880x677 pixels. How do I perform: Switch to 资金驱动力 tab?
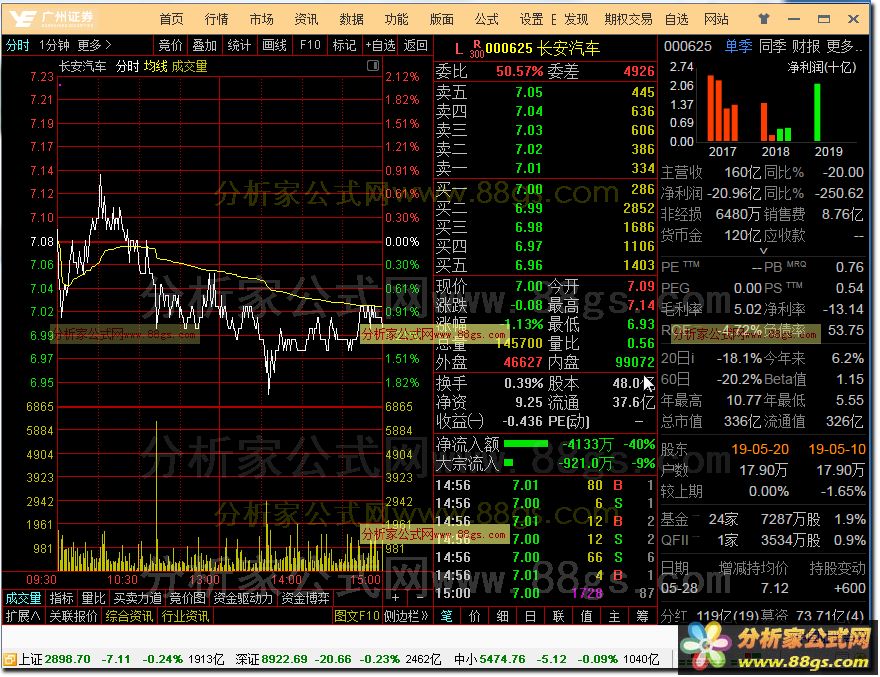point(243,598)
